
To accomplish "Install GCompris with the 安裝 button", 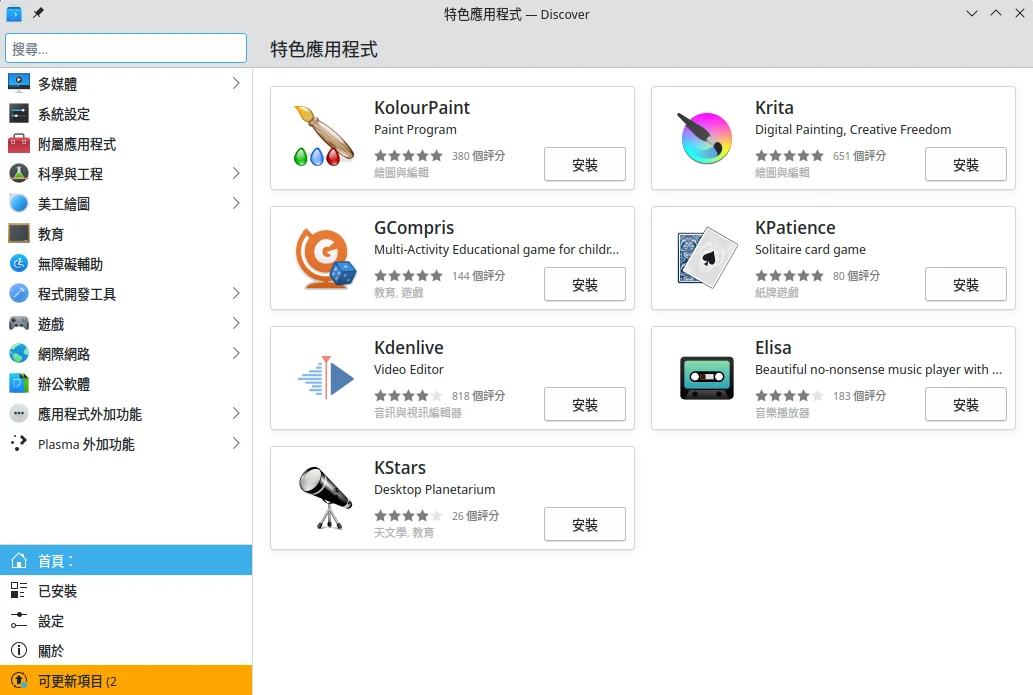I will [x=584, y=285].
